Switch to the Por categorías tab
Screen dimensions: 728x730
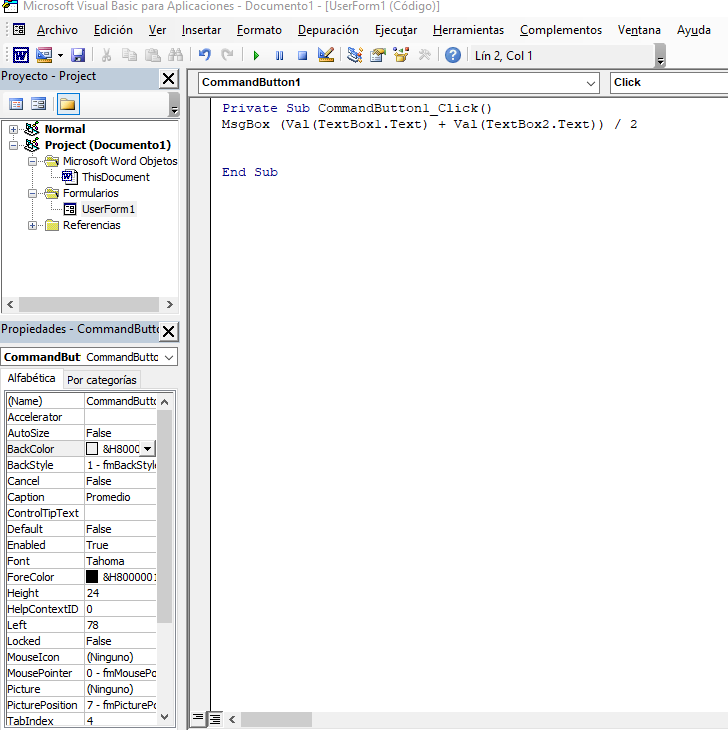point(101,380)
